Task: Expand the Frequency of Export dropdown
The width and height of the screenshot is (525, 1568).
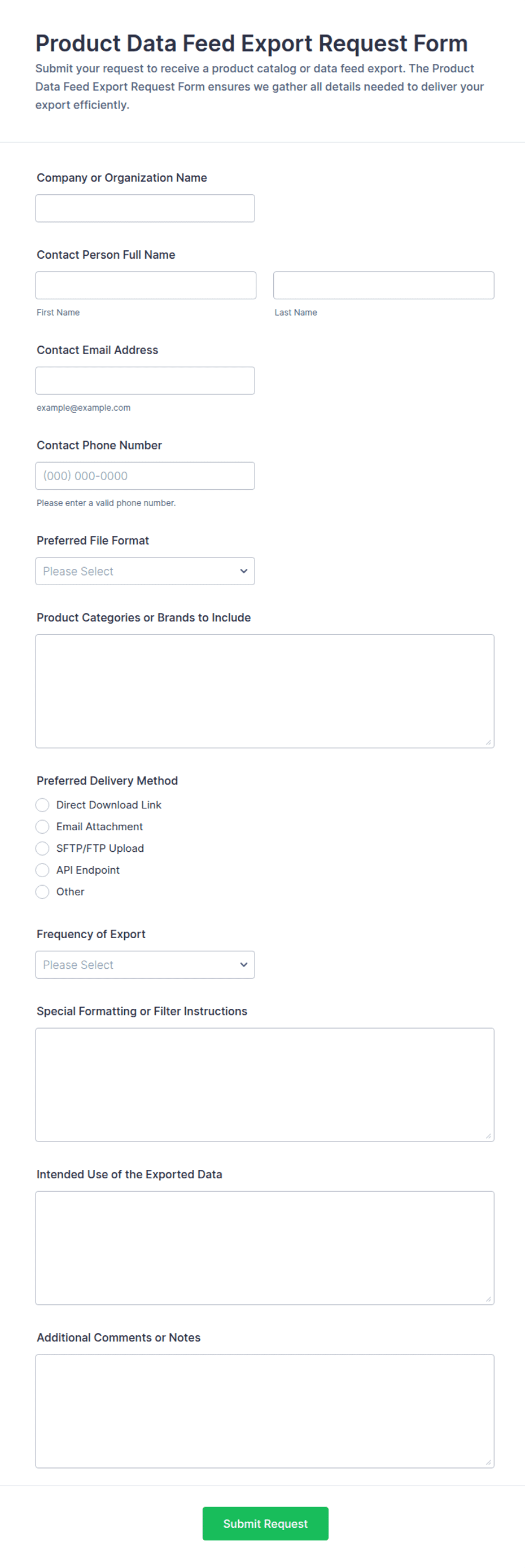Action: [x=145, y=965]
